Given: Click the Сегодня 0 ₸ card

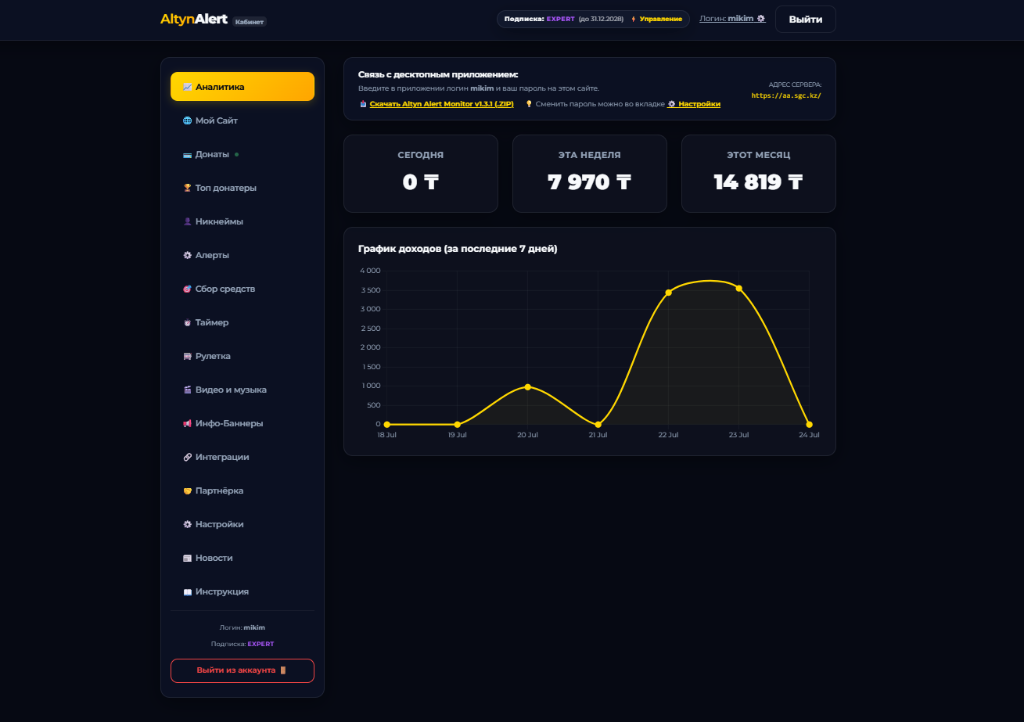Looking at the screenshot, I should click(421, 174).
